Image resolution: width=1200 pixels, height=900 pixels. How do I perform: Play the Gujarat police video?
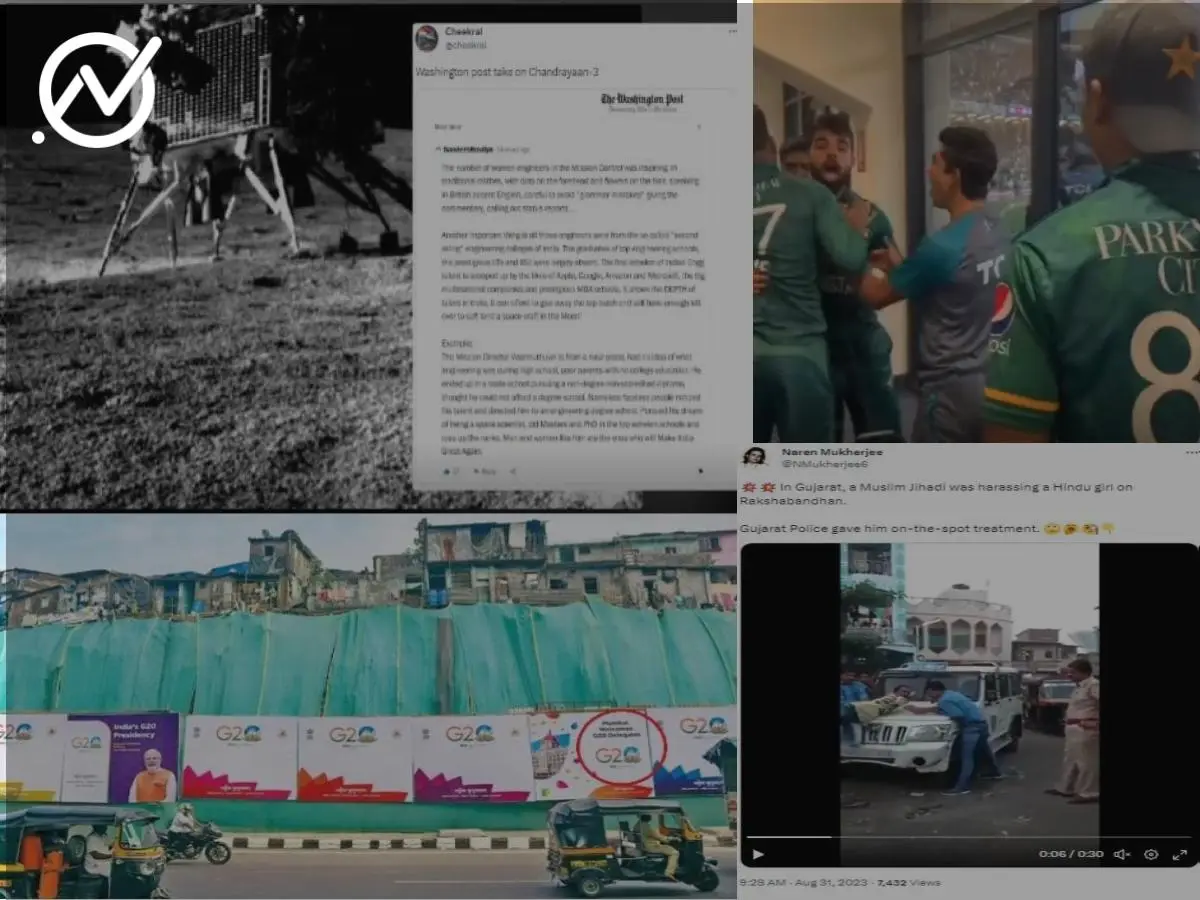(x=758, y=854)
